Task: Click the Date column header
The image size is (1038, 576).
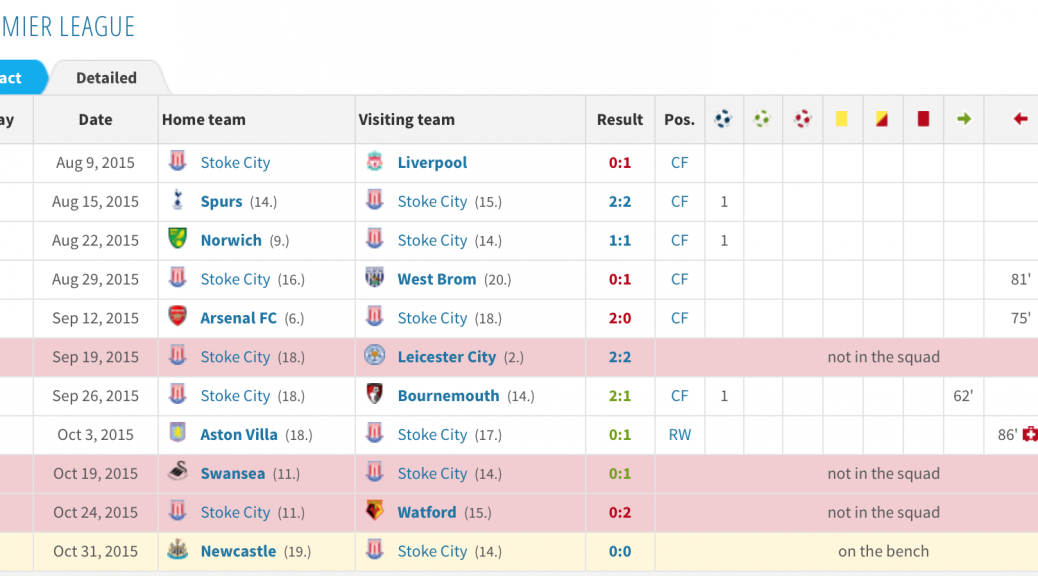Action: click(x=95, y=119)
